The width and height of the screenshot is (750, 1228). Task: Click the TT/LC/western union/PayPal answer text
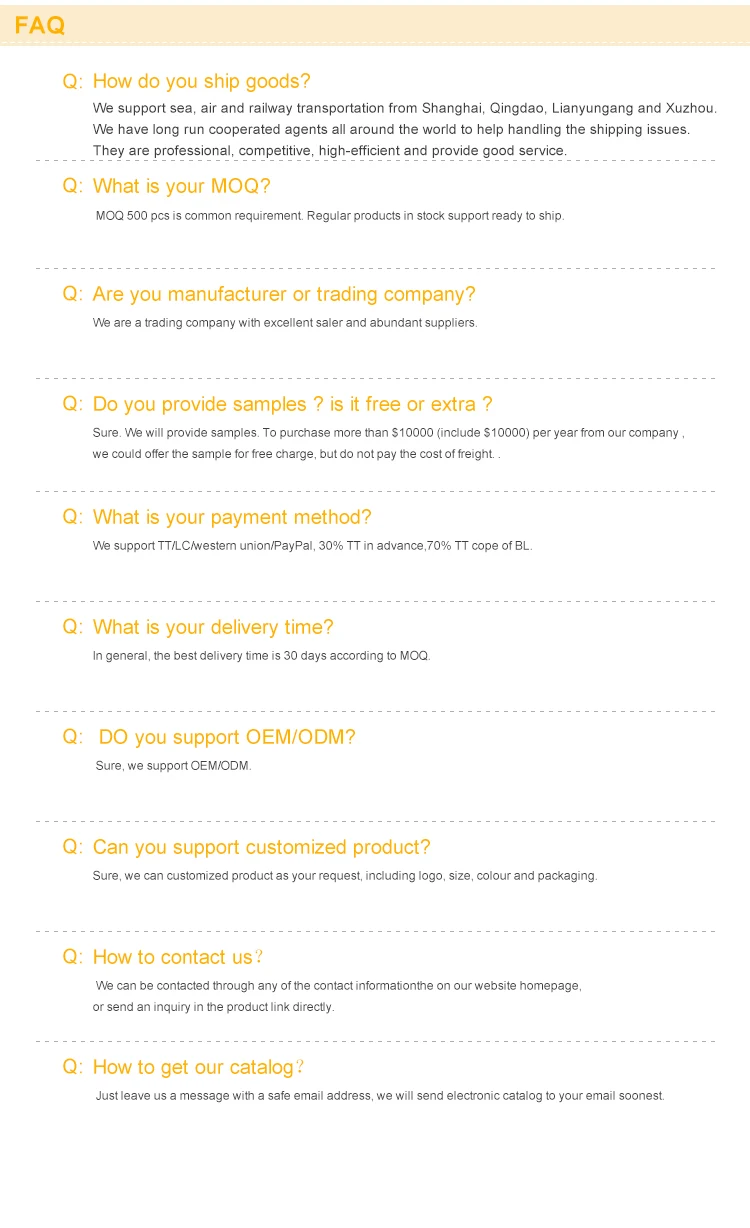coord(312,546)
